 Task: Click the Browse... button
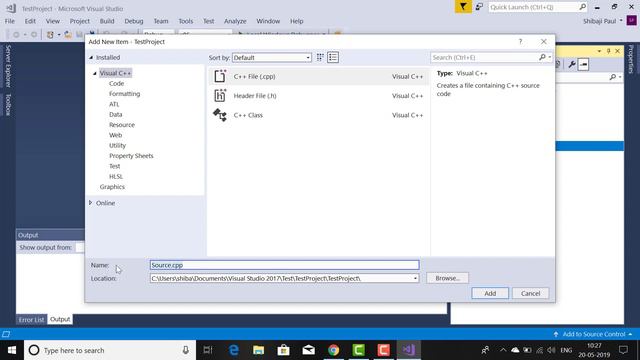click(x=447, y=278)
